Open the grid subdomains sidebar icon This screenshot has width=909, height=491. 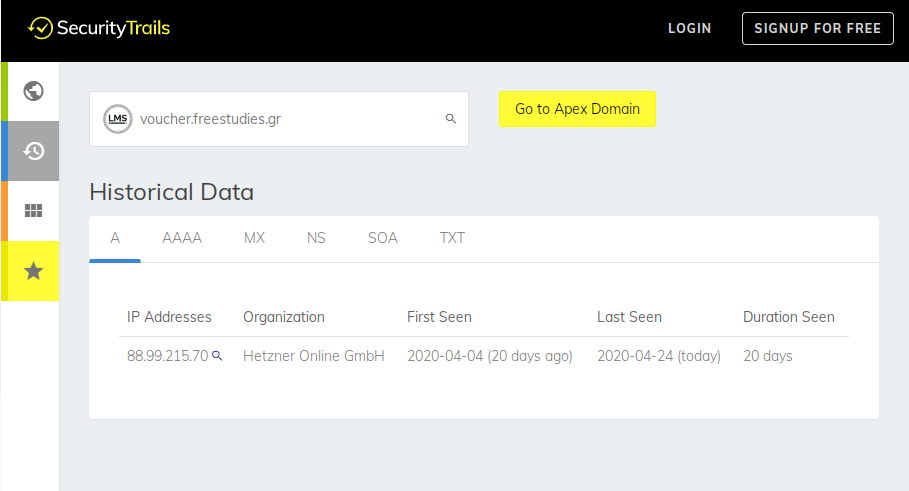pos(34,210)
